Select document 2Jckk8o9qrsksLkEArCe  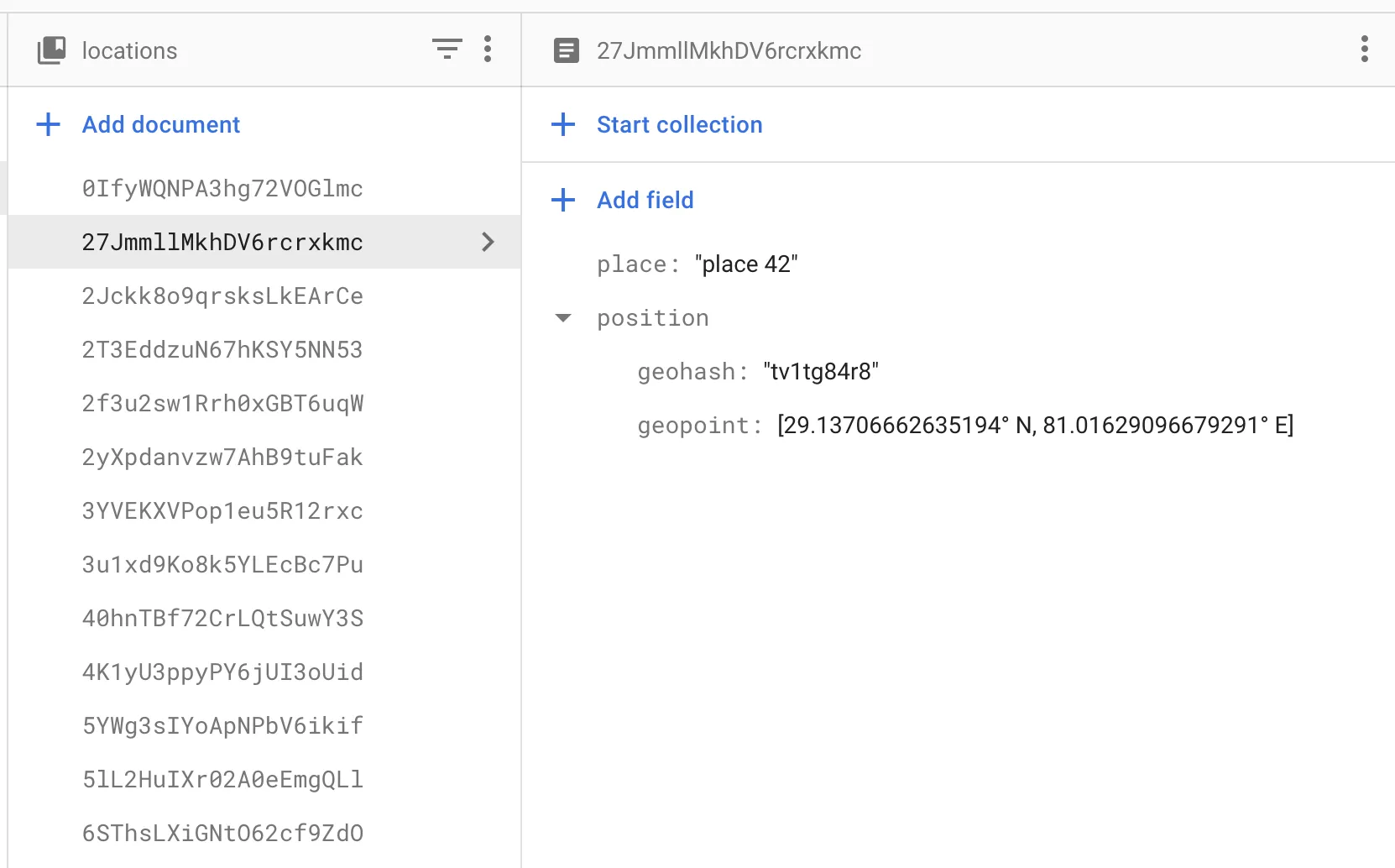tap(222, 295)
